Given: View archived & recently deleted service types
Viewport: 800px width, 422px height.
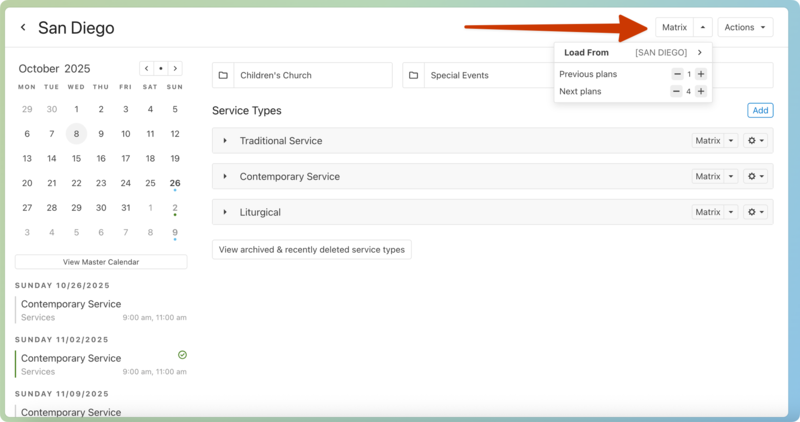Looking at the screenshot, I should pyautogui.click(x=311, y=249).
